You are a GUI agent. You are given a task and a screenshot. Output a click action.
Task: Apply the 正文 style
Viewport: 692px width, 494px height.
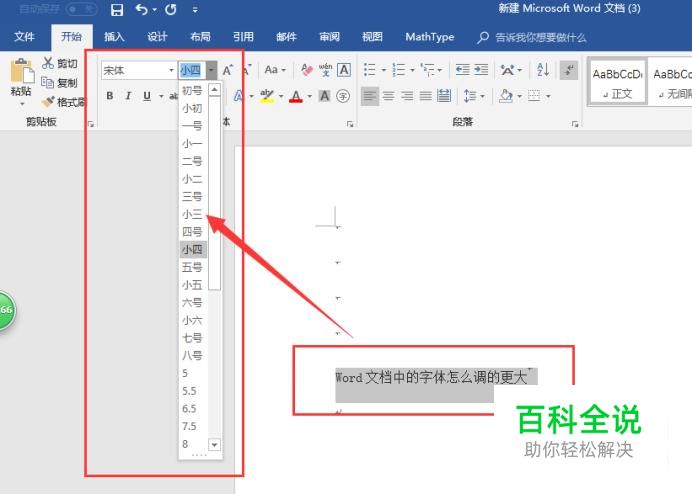617,81
